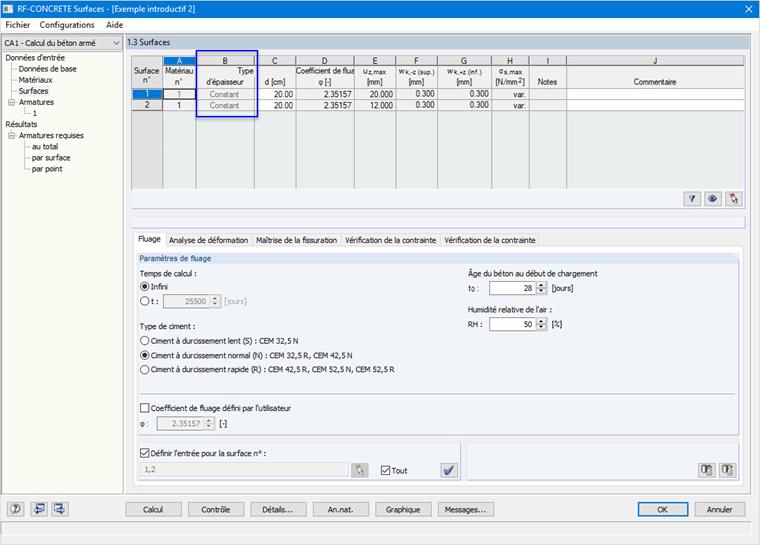The image size is (760, 545).
Task: Switch to Analyse de déformation tab
Action: (208, 240)
